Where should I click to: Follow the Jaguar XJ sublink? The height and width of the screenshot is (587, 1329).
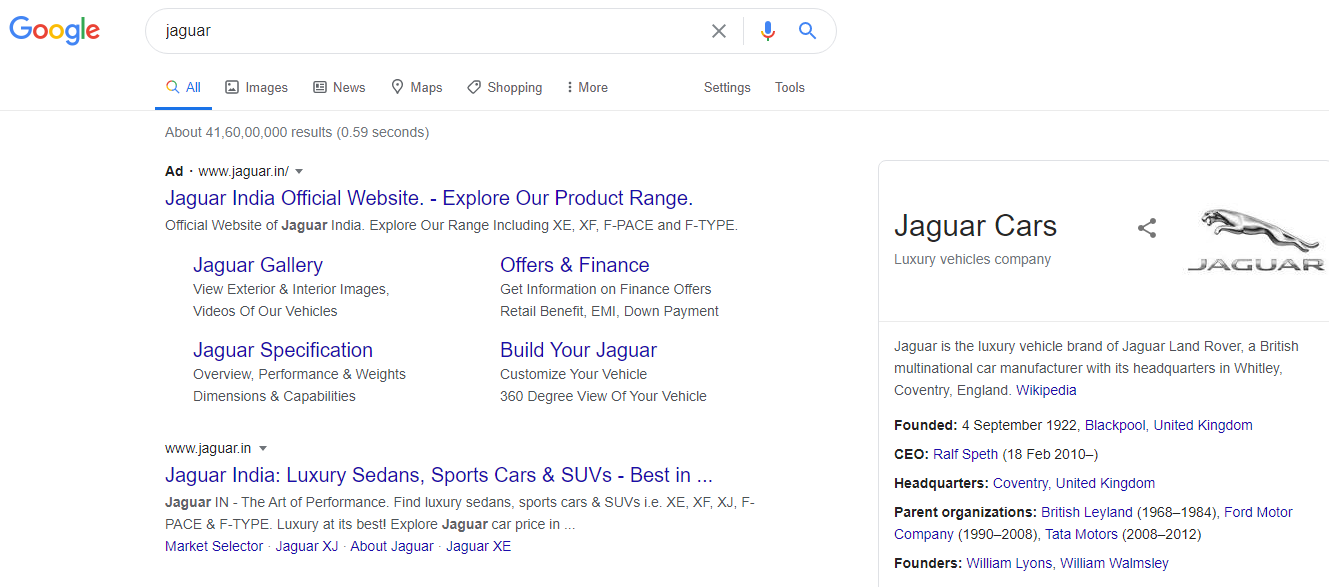pos(307,546)
